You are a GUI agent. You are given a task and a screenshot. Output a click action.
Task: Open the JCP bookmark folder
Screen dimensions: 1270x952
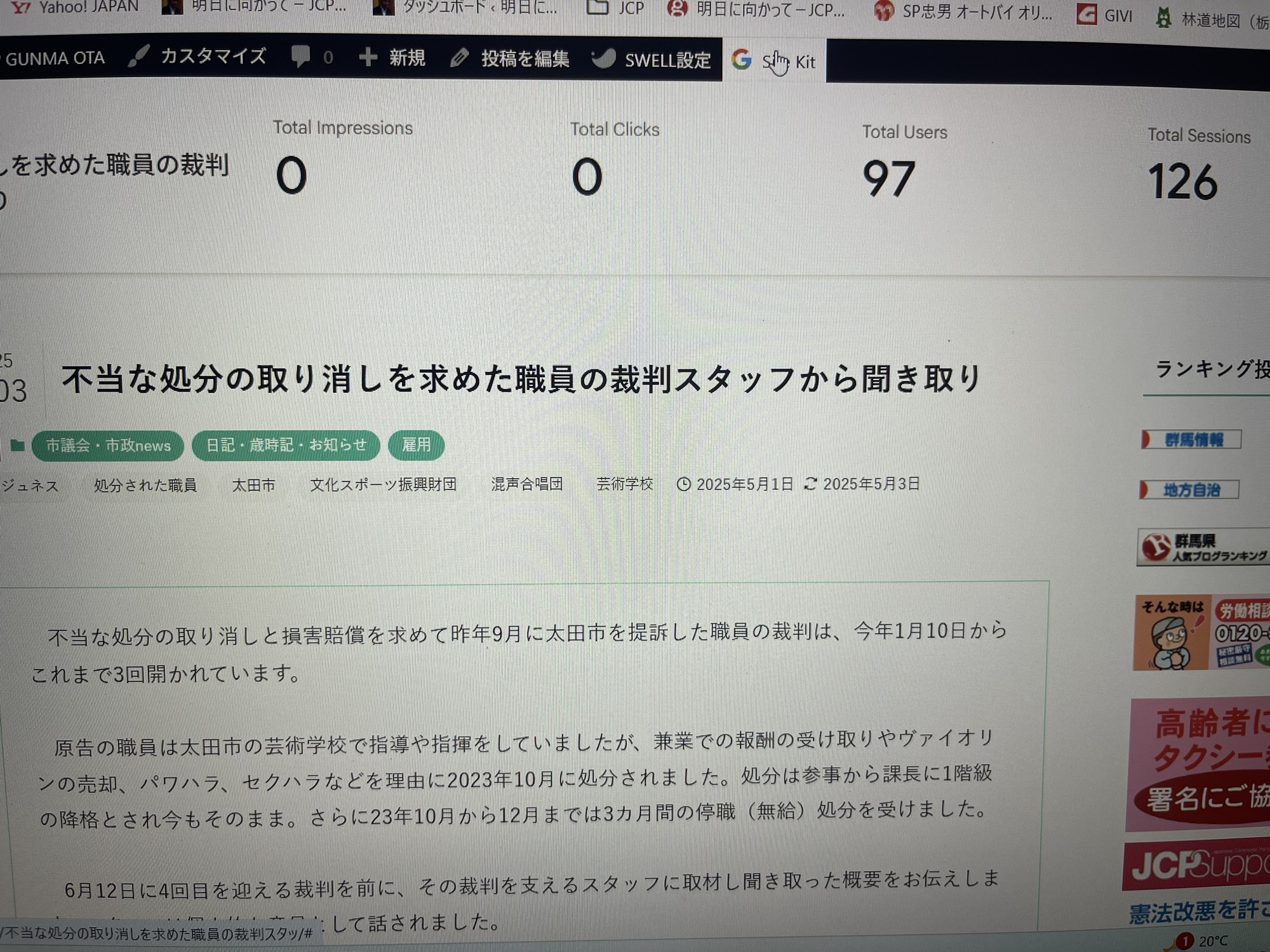615,8
